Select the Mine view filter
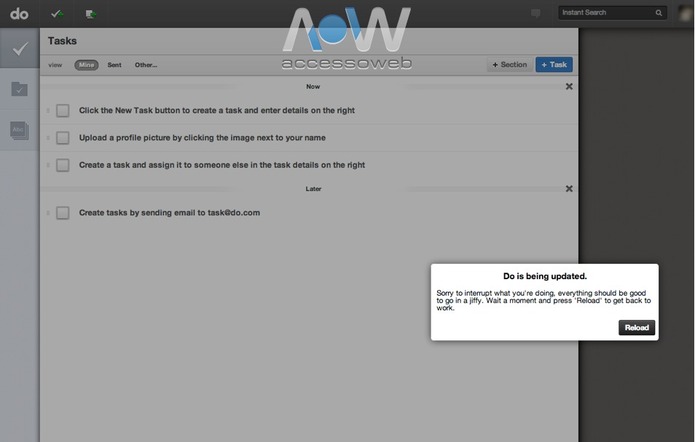Image resolution: width=695 pixels, height=442 pixels. coord(86,65)
